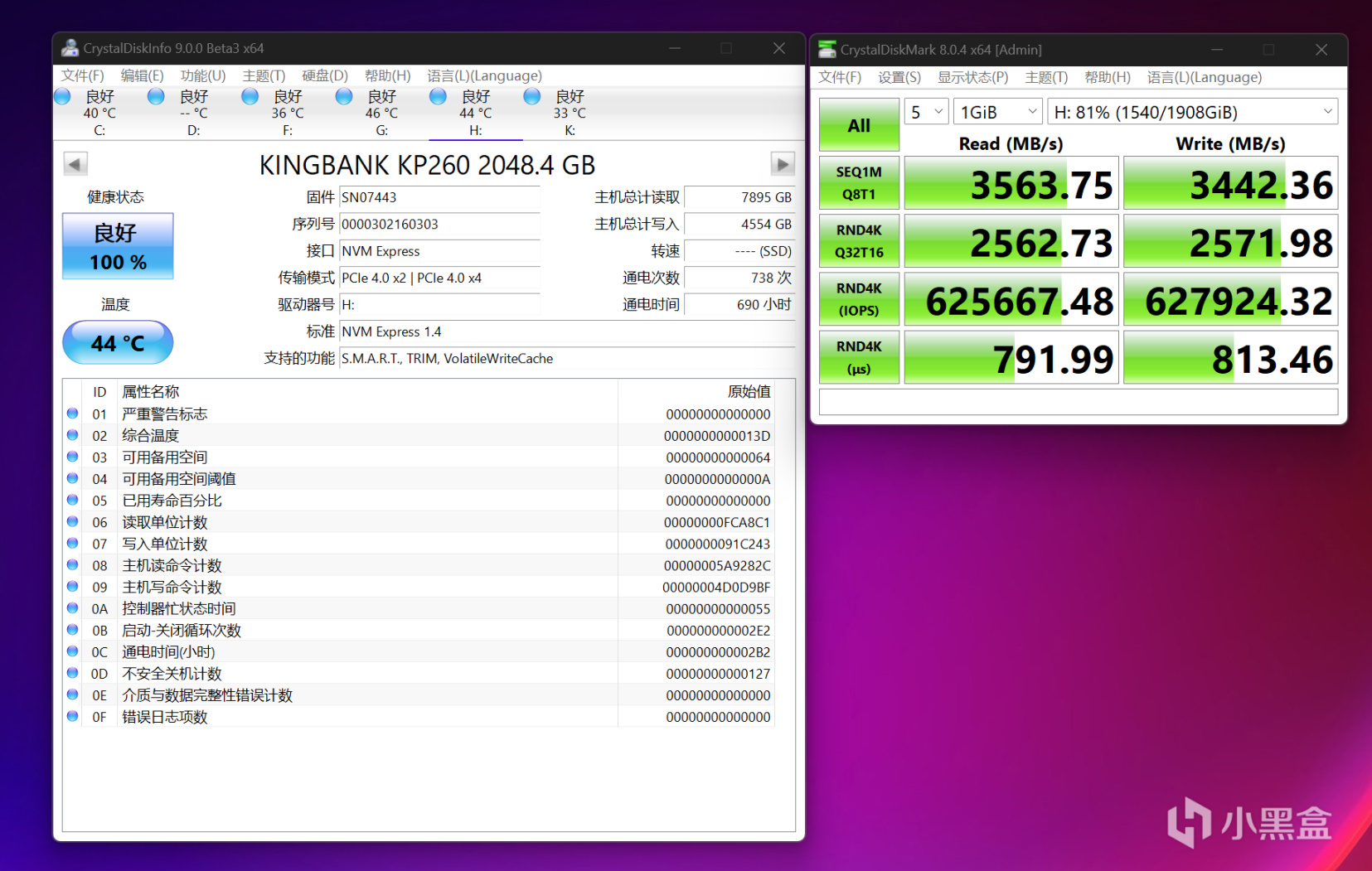Image resolution: width=1372 pixels, height=871 pixels.
Task: Open 编辑(E) menu in CrystalDiskInfo
Action: (142, 75)
